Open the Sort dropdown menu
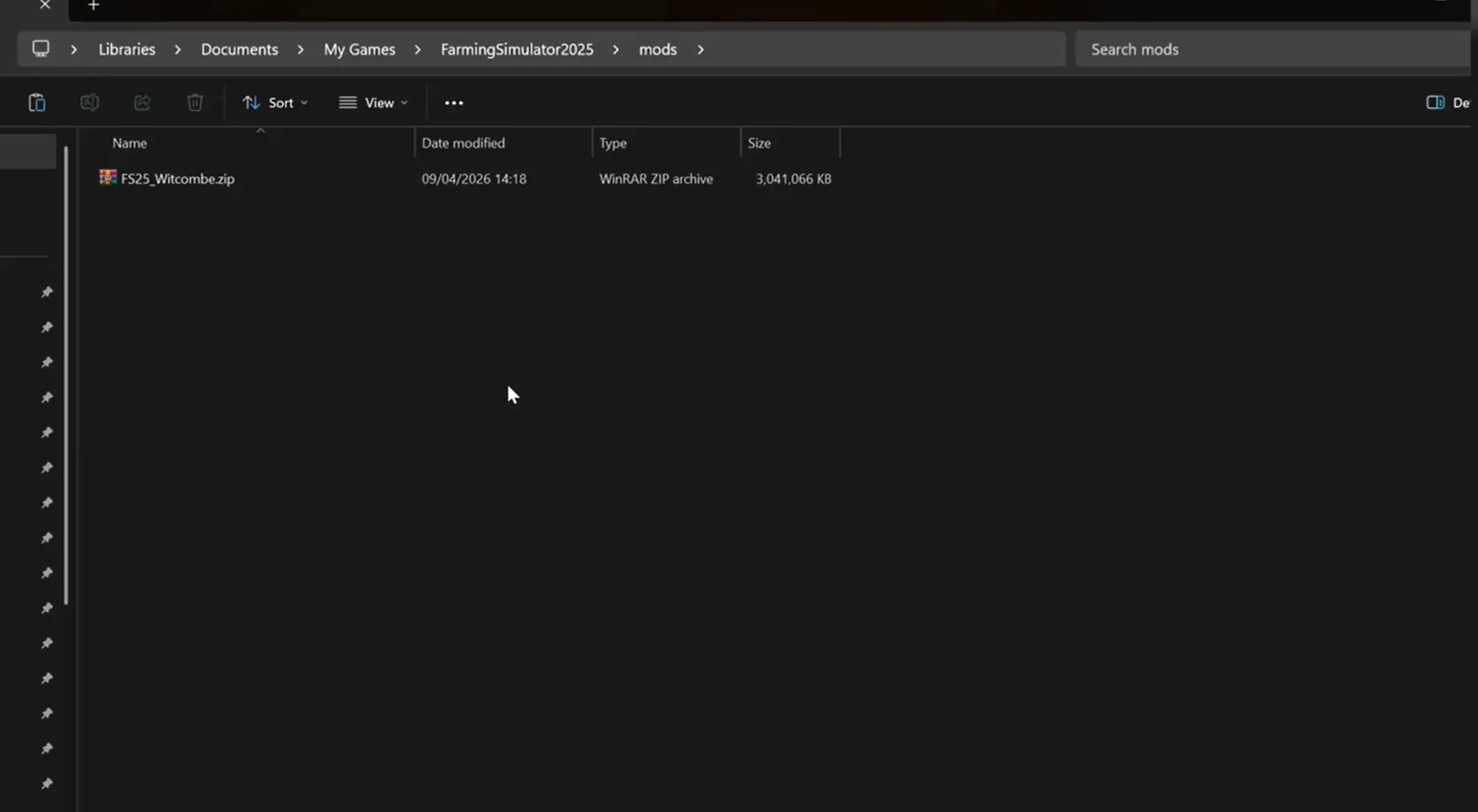 tap(275, 103)
